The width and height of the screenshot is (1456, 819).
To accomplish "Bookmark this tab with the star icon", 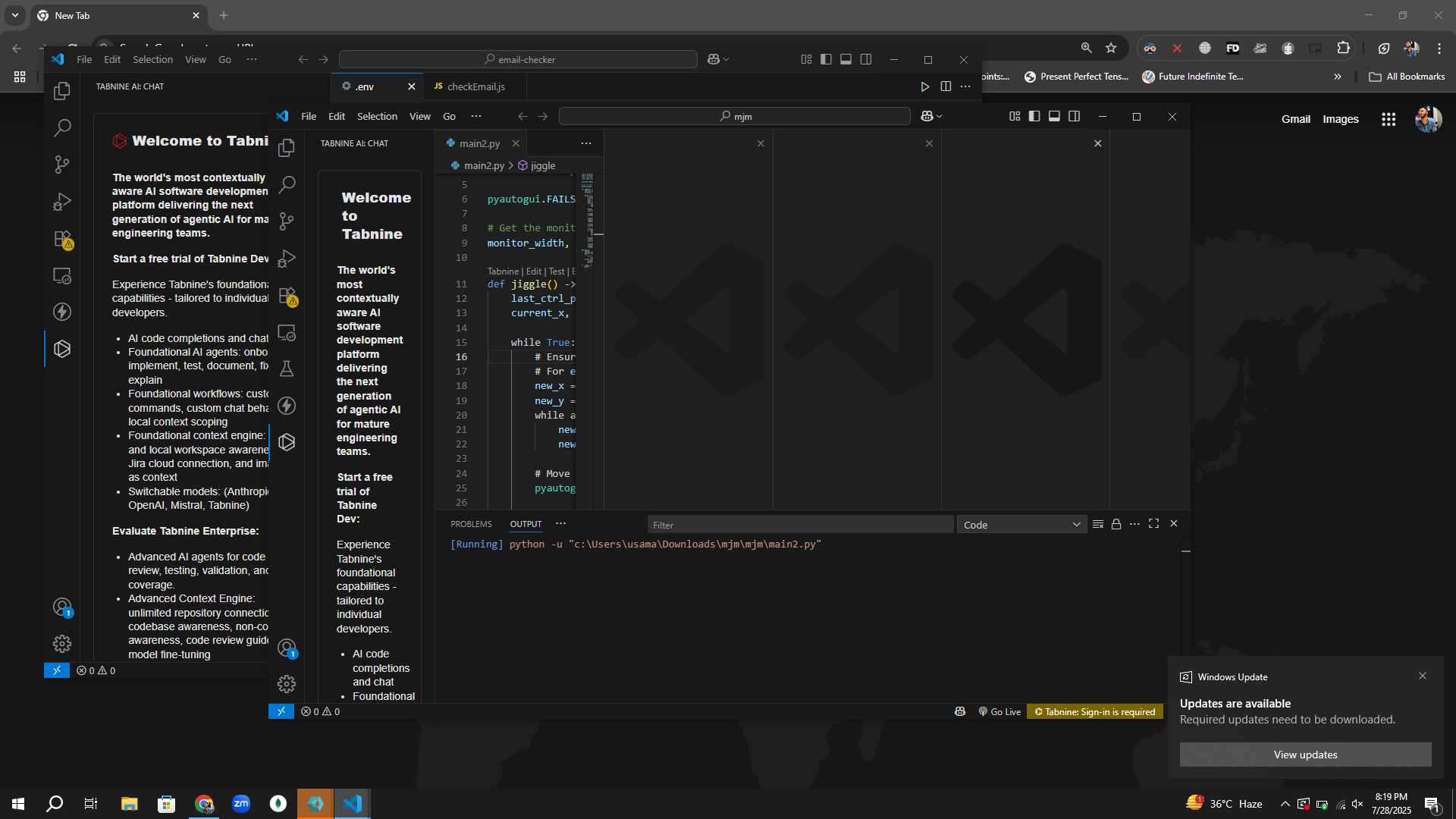I will [x=1111, y=48].
